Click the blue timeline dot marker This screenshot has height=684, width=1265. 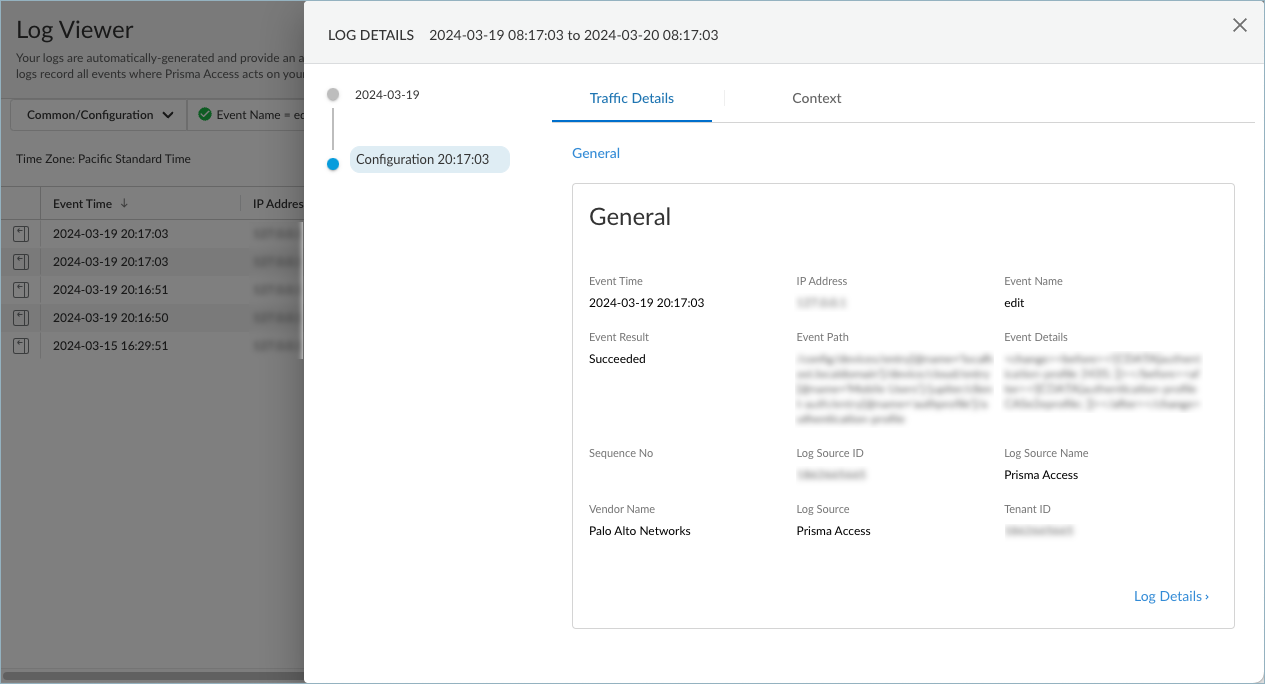coord(333,164)
